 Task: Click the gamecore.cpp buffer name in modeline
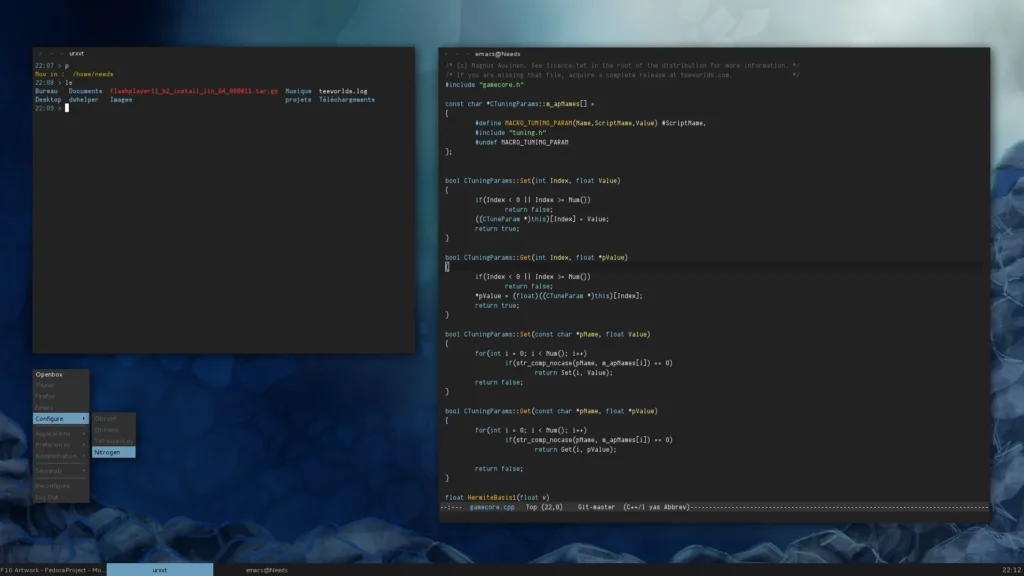point(492,507)
